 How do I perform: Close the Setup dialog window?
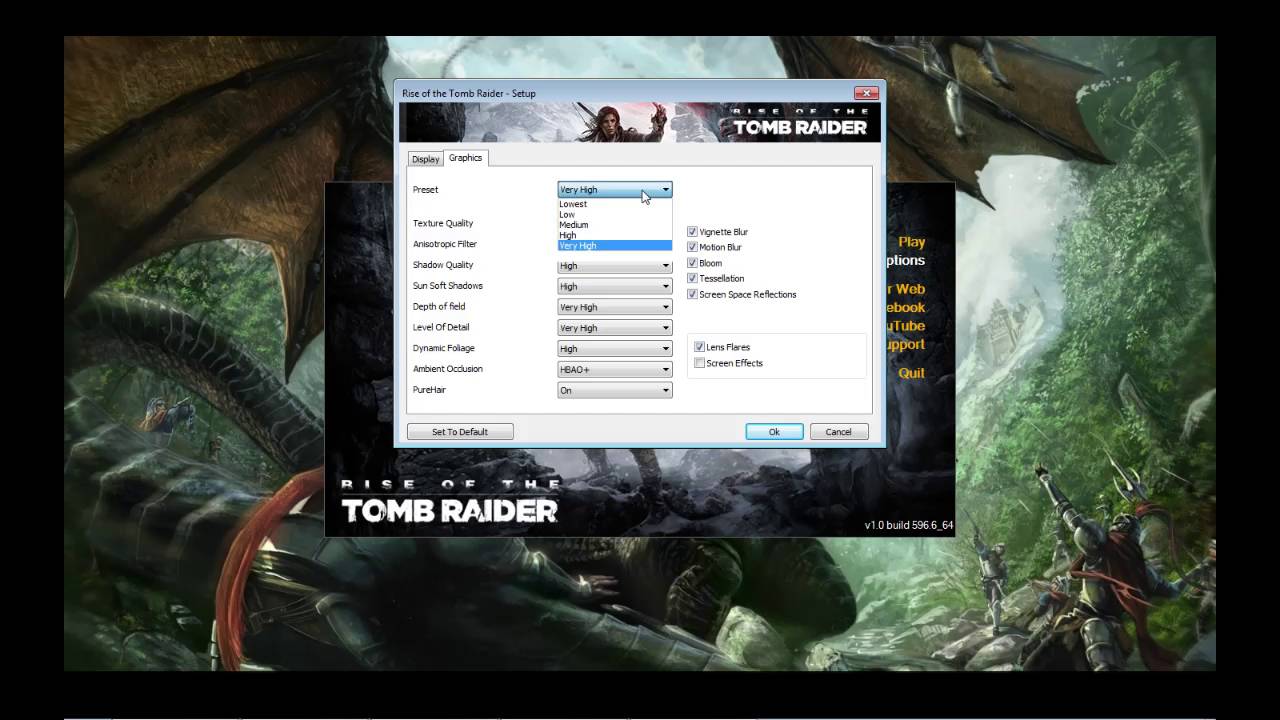[x=866, y=92]
